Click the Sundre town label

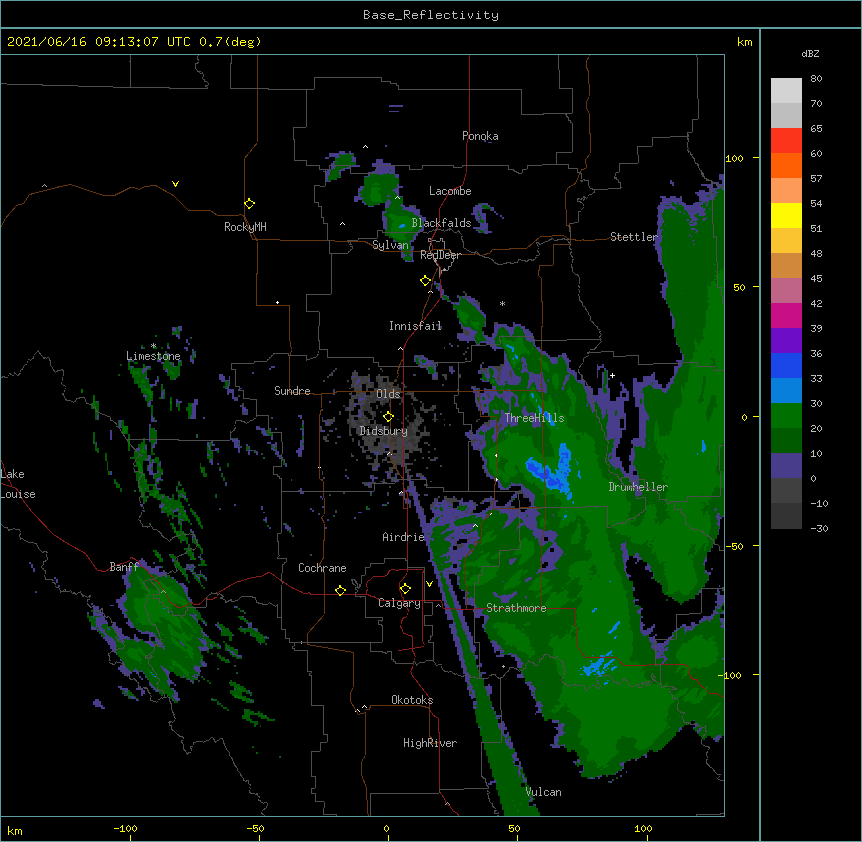tap(292, 391)
